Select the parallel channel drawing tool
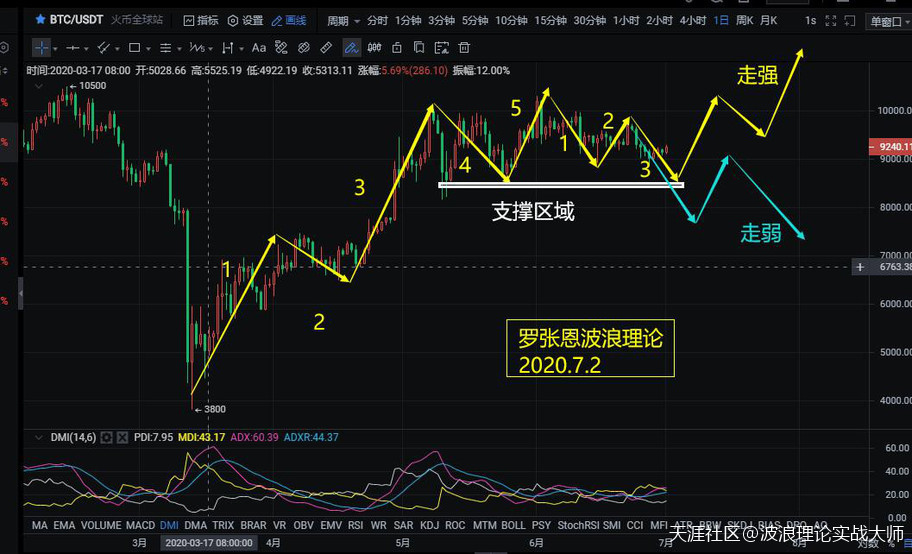 (104, 48)
